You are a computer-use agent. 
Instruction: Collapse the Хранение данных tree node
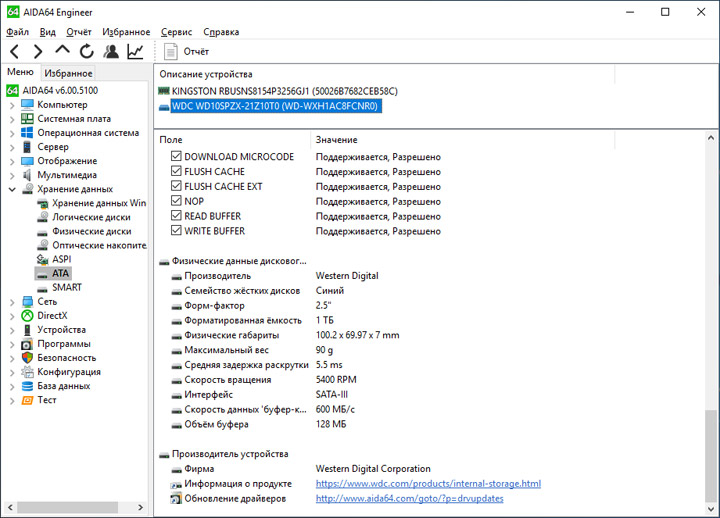[12, 189]
